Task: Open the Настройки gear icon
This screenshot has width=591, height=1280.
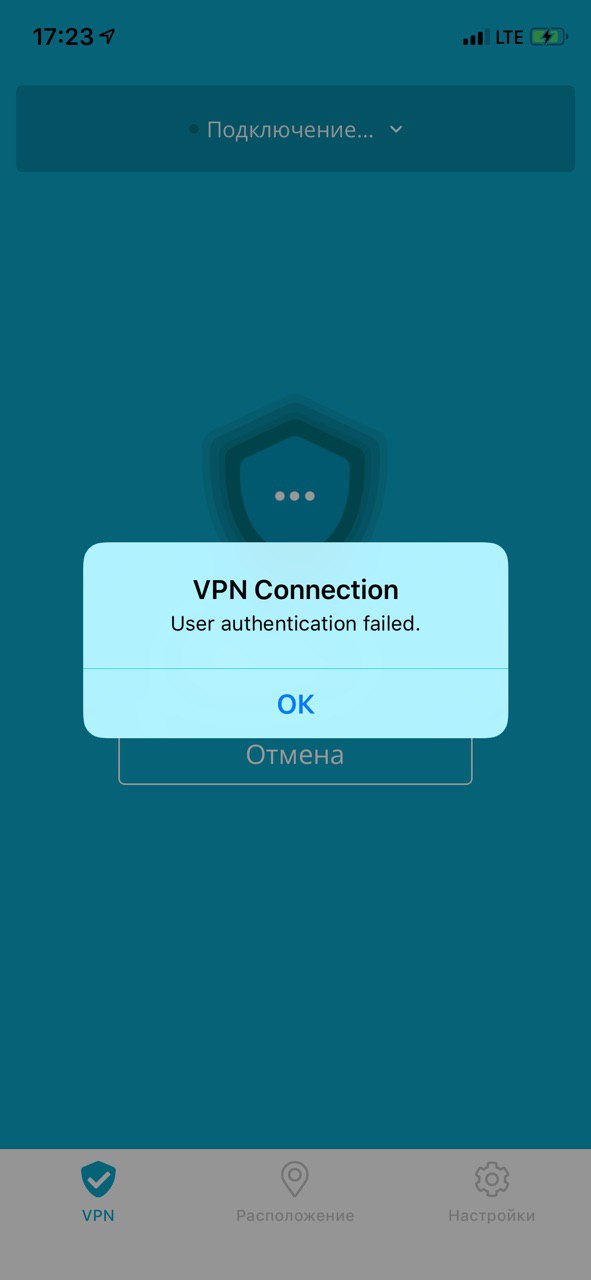Action: 491,1180
